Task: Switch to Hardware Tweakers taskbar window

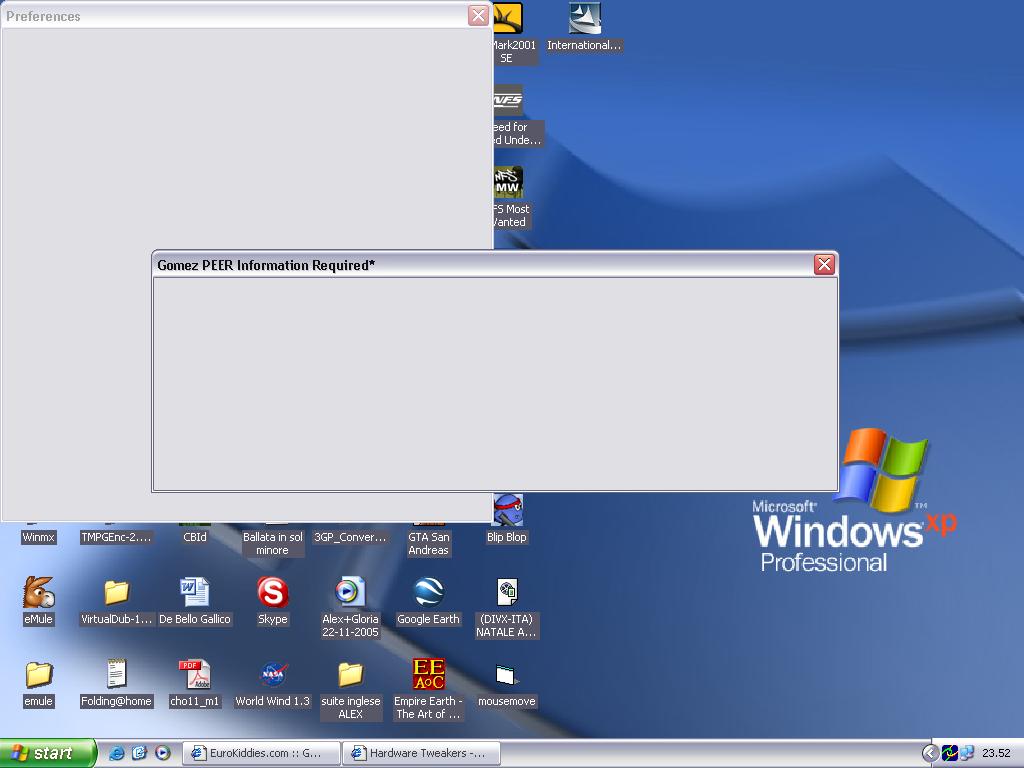Action: coord(421,753)
